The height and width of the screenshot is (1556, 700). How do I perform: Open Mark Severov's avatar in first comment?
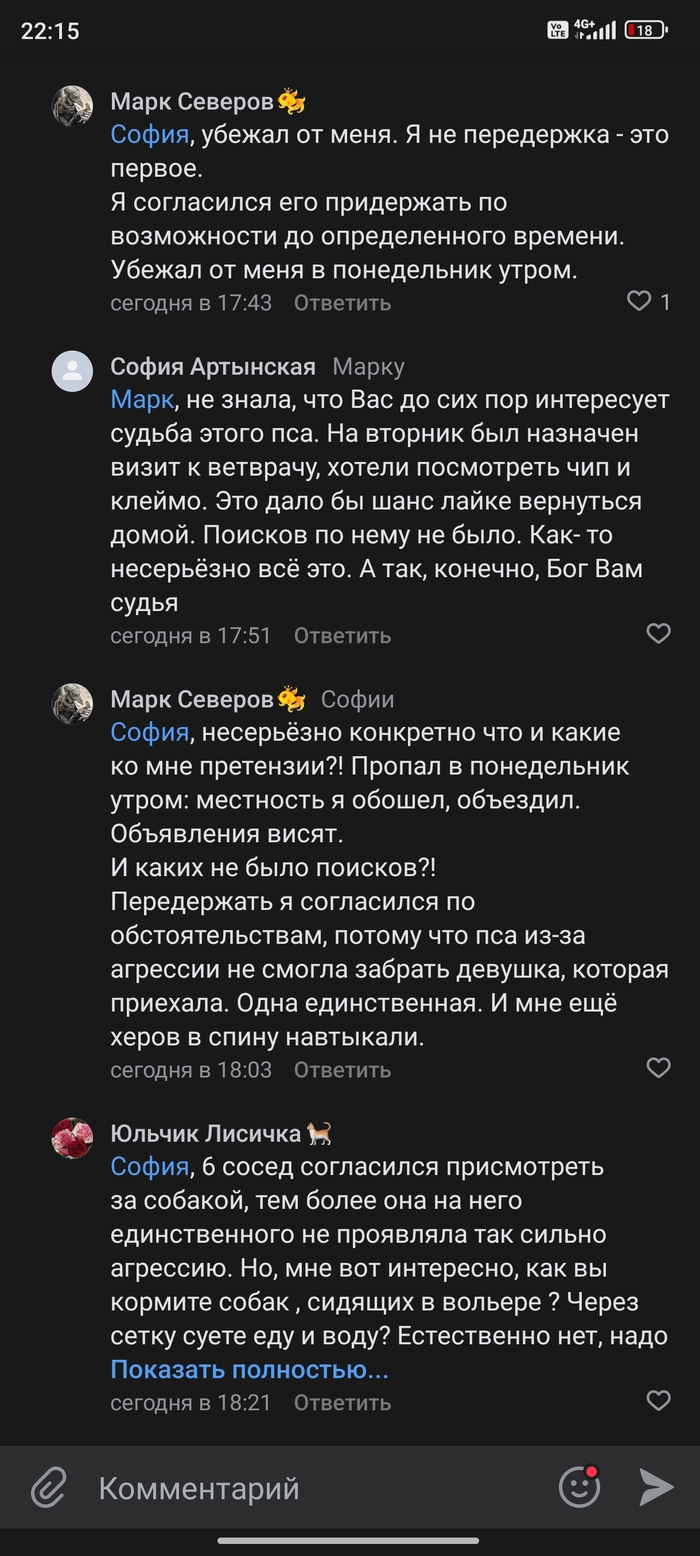coord(72,105)
